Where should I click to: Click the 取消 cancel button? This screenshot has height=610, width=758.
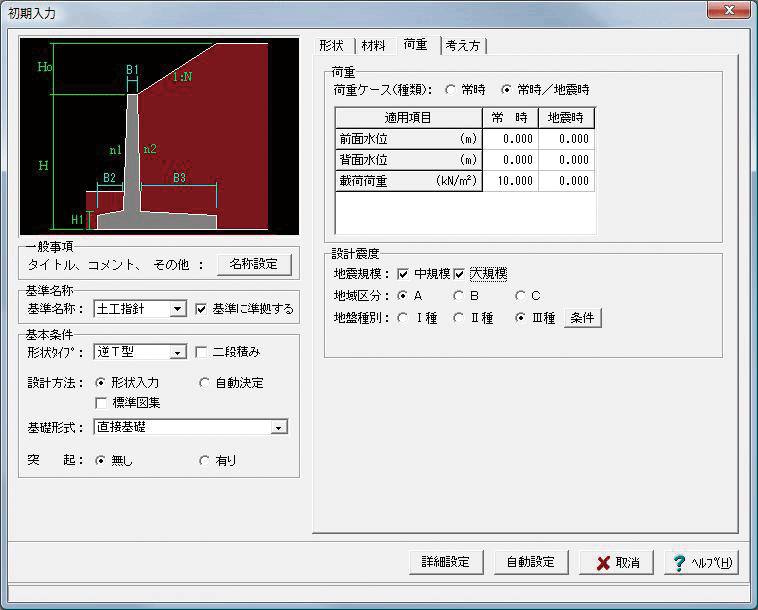tap(617, 562)
